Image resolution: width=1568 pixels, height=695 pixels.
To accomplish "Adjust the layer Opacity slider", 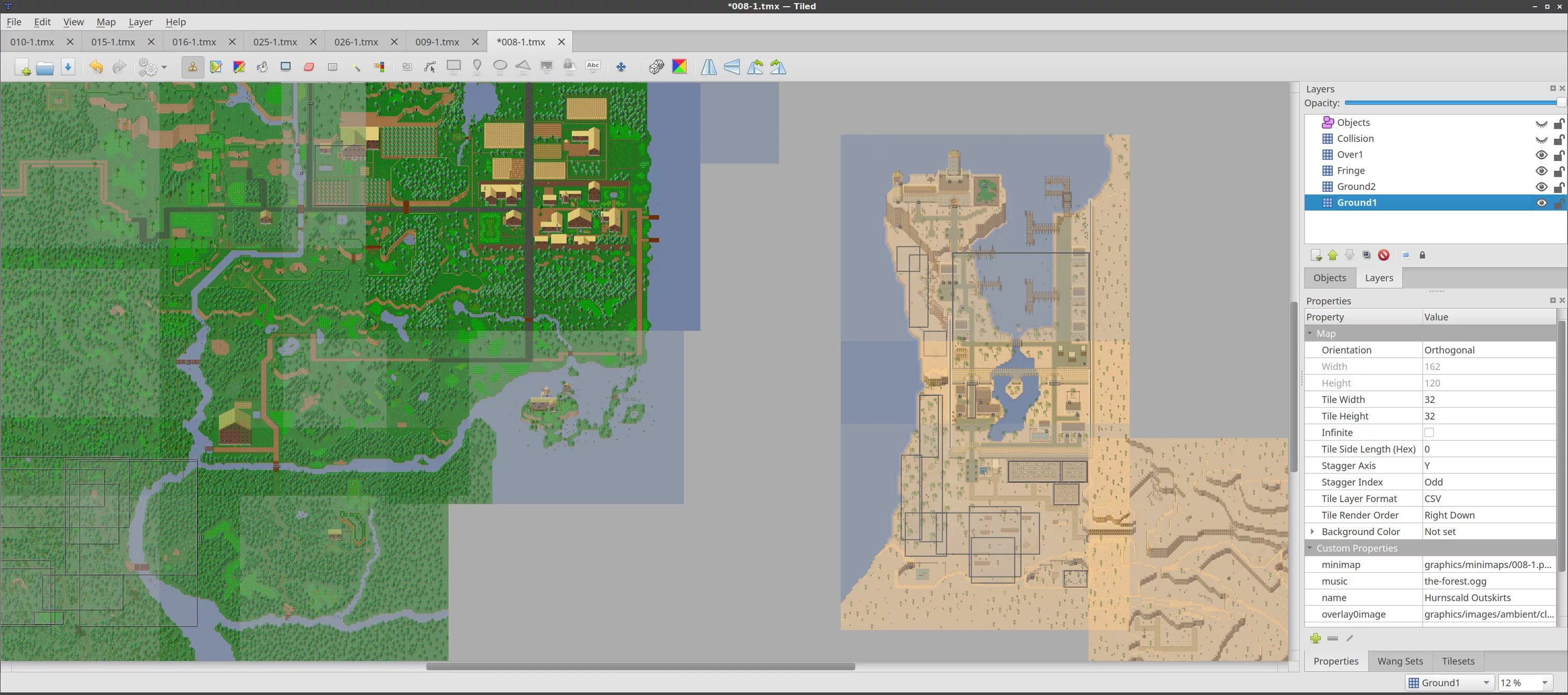I will [x=1561, y=103].
